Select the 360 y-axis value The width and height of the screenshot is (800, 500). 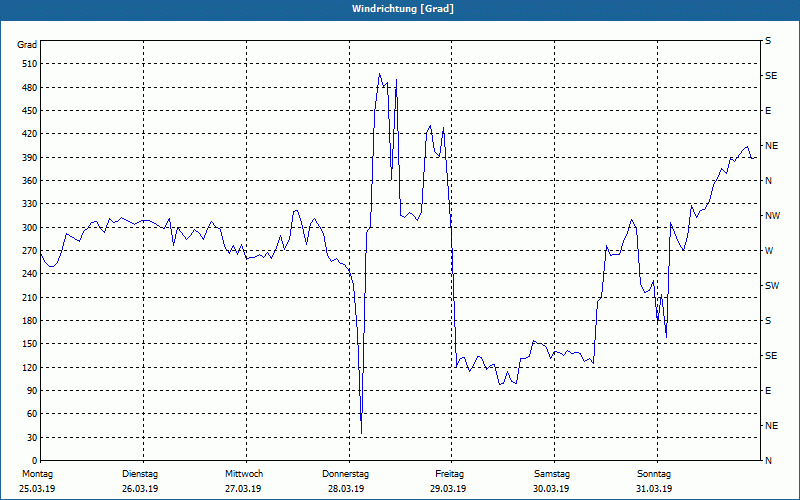30,181
